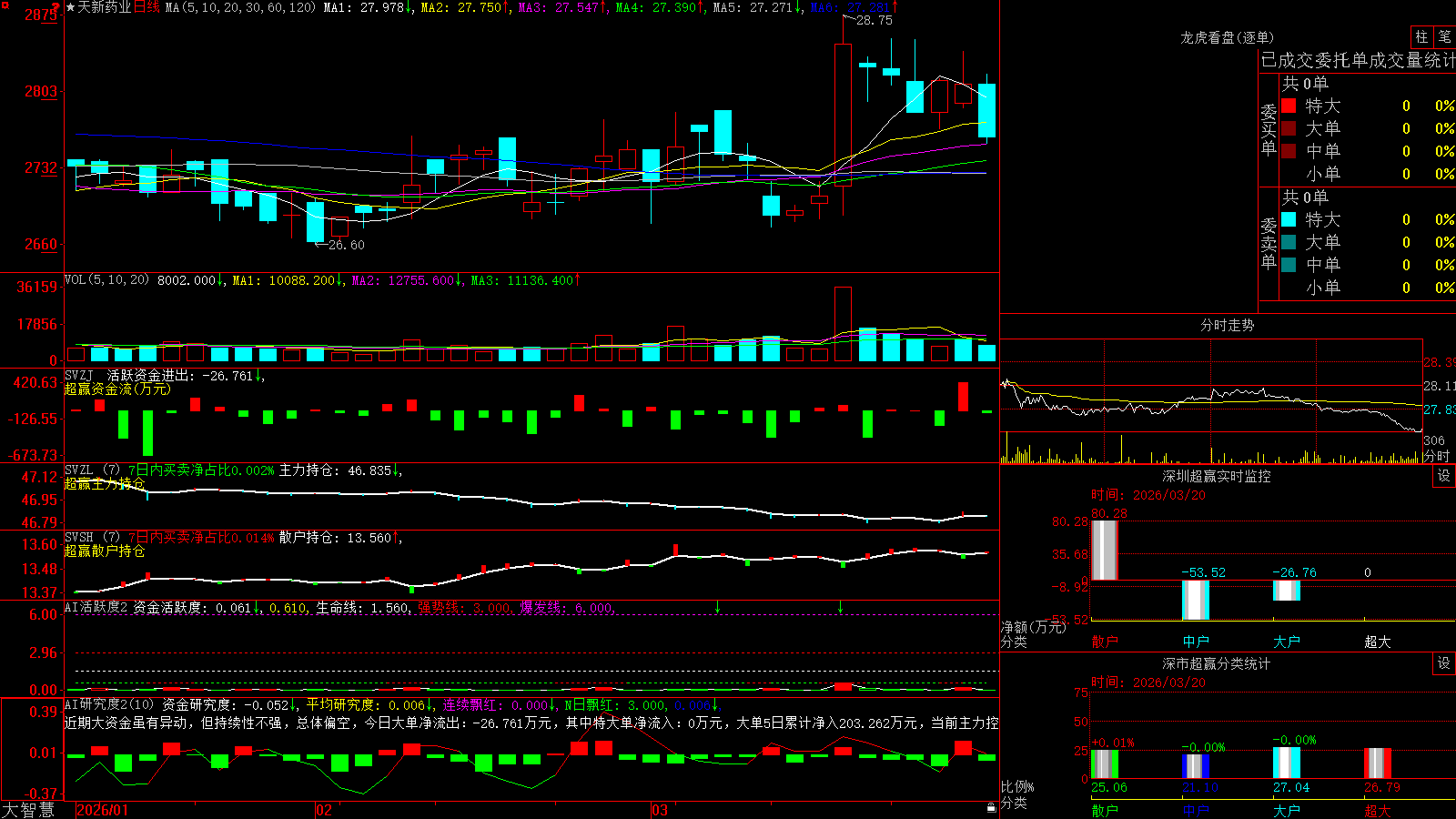Click the dark red 中单 buy-order color square
1456x819 pixels.
click(1289, 151)
